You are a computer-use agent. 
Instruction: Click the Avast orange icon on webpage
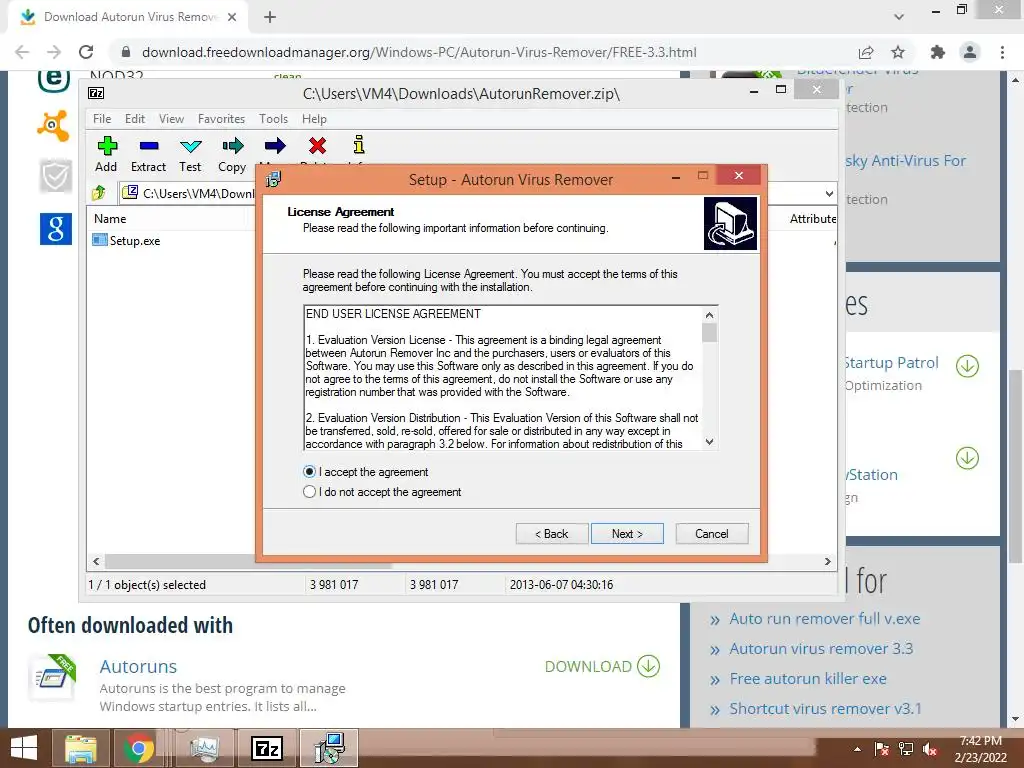point(54,125)
